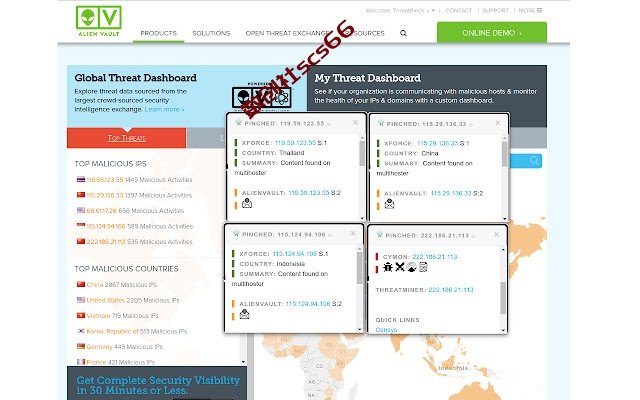
Task: Open the RESOURCES menu
Action: [364, 33]
